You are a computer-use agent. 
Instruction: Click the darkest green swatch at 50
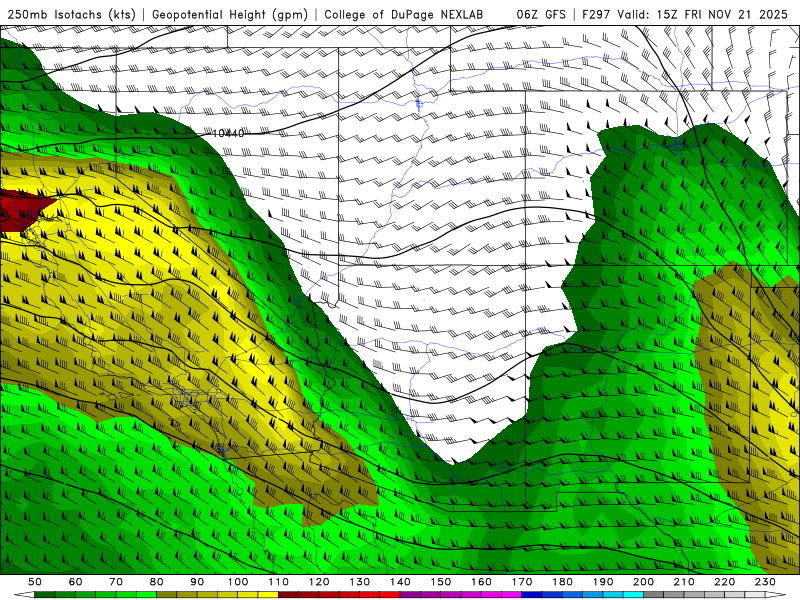(x=45, y=595)
